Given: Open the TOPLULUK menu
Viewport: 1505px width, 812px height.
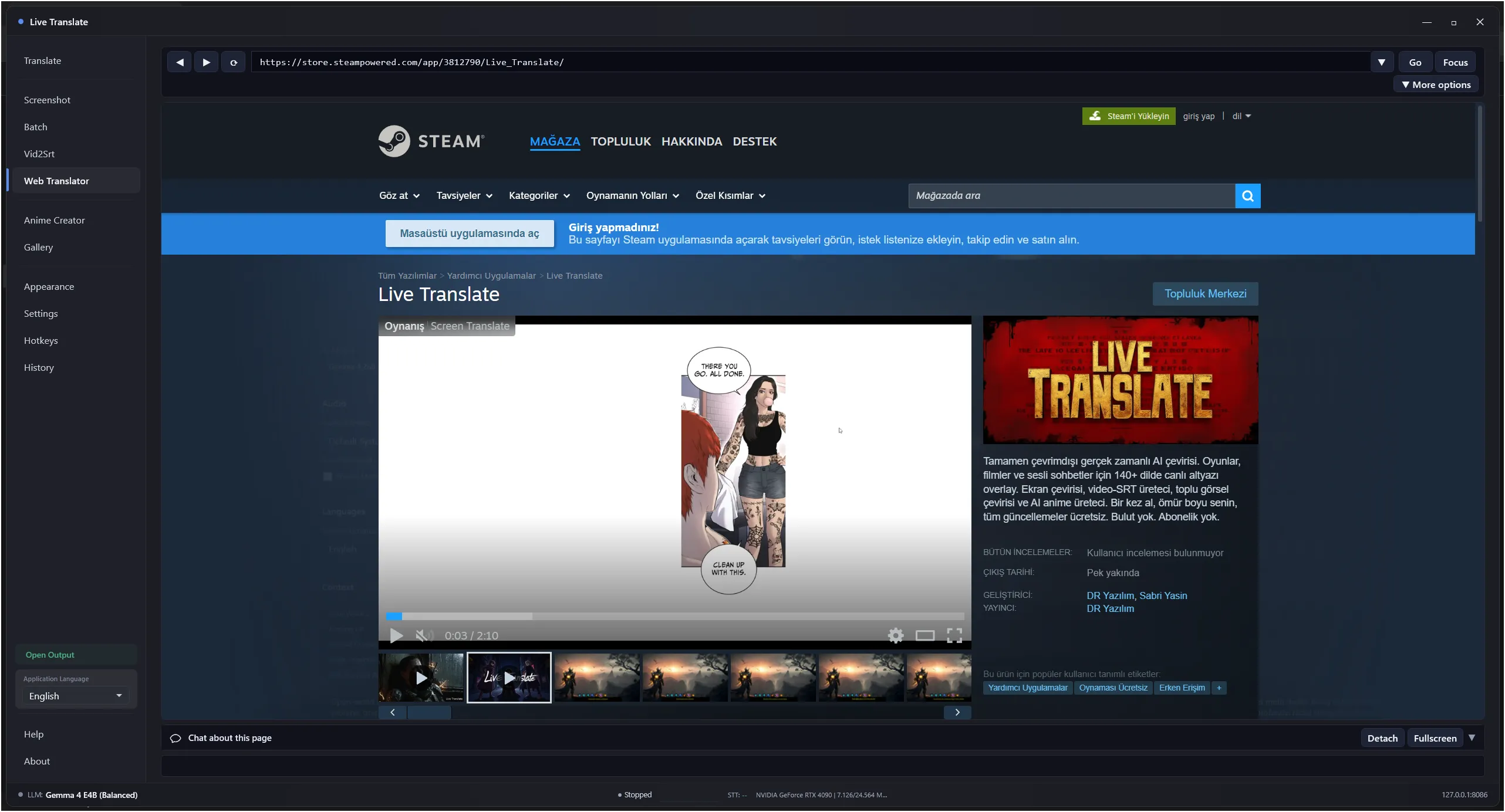Looking at the screenshot, I should [620, 141].
